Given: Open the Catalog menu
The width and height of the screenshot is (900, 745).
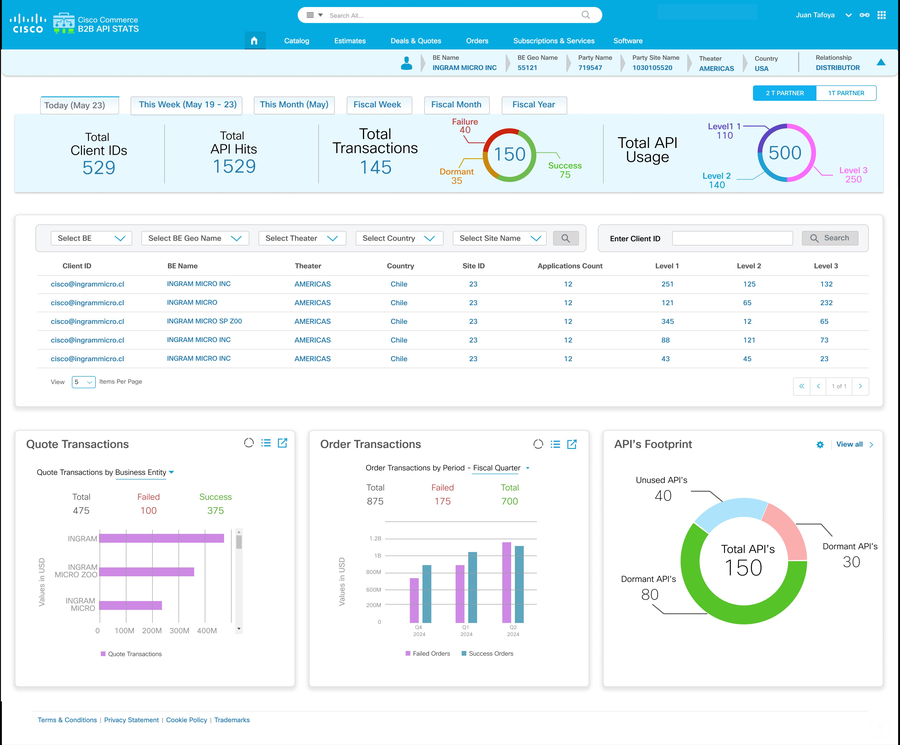Looking at the screenshot, I should (297, 41).
